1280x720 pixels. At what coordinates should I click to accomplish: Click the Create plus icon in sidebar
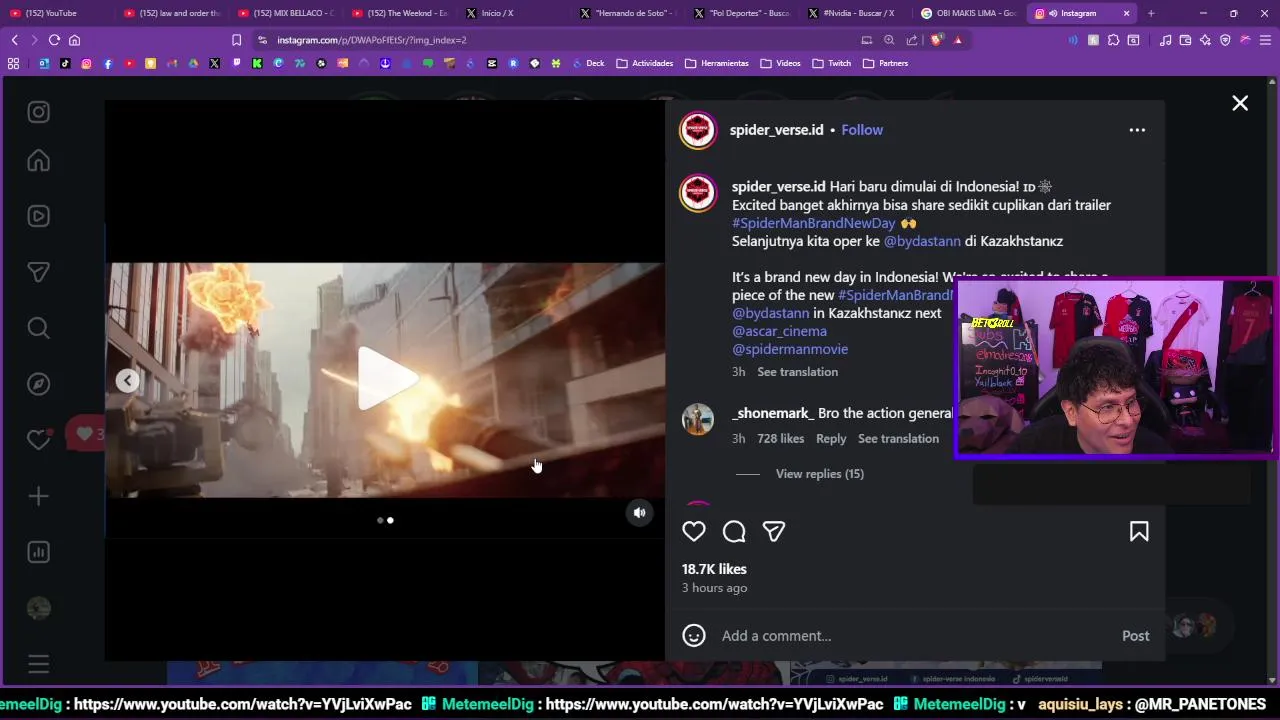[38, 496]
